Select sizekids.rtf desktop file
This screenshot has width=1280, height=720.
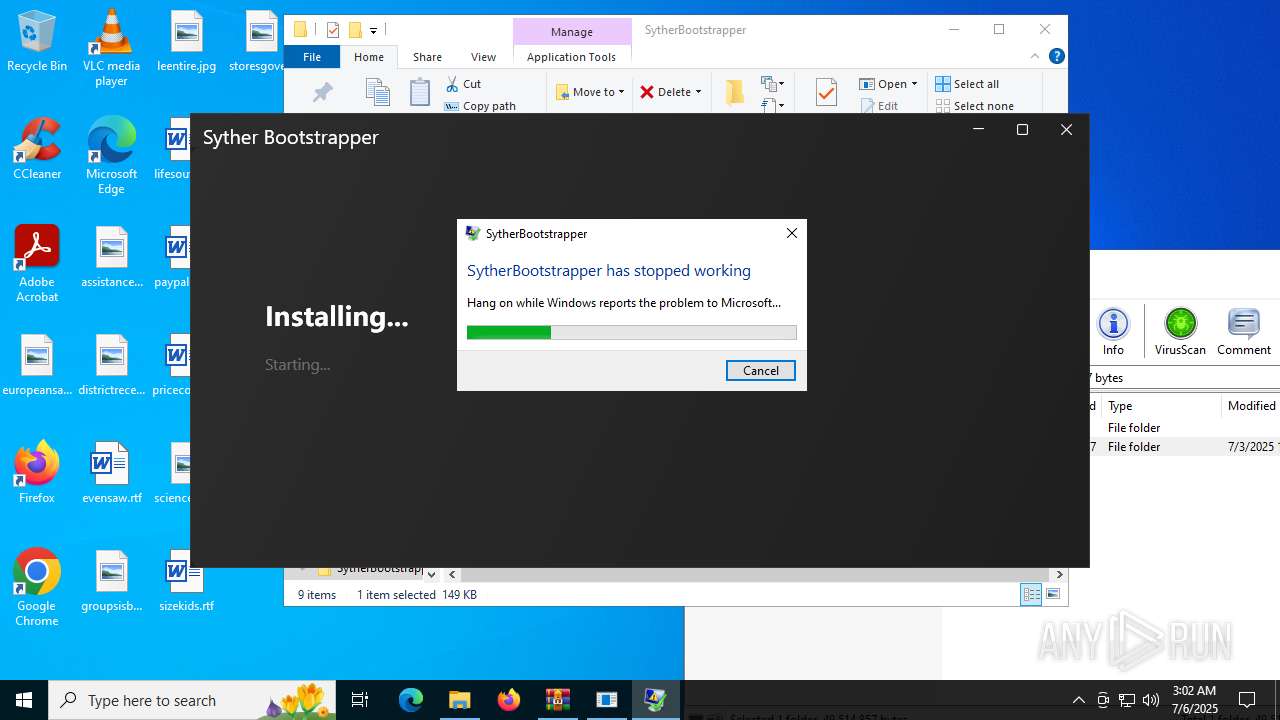186,580
